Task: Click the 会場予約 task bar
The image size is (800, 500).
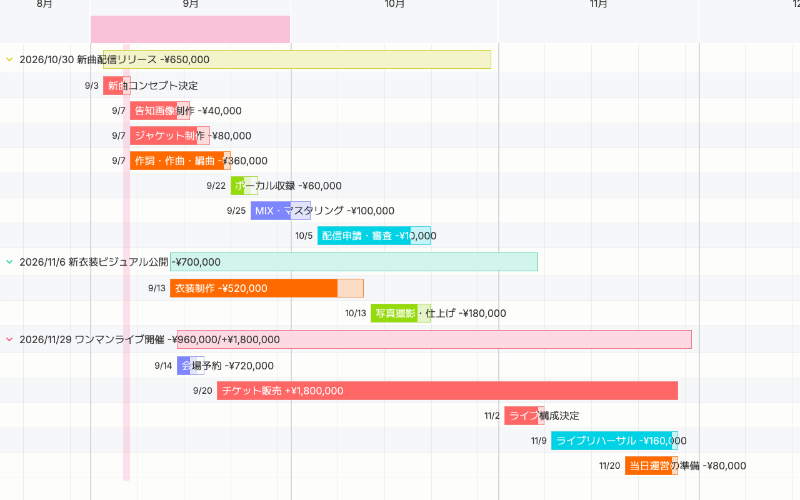Action: click(x=191, y=366)
